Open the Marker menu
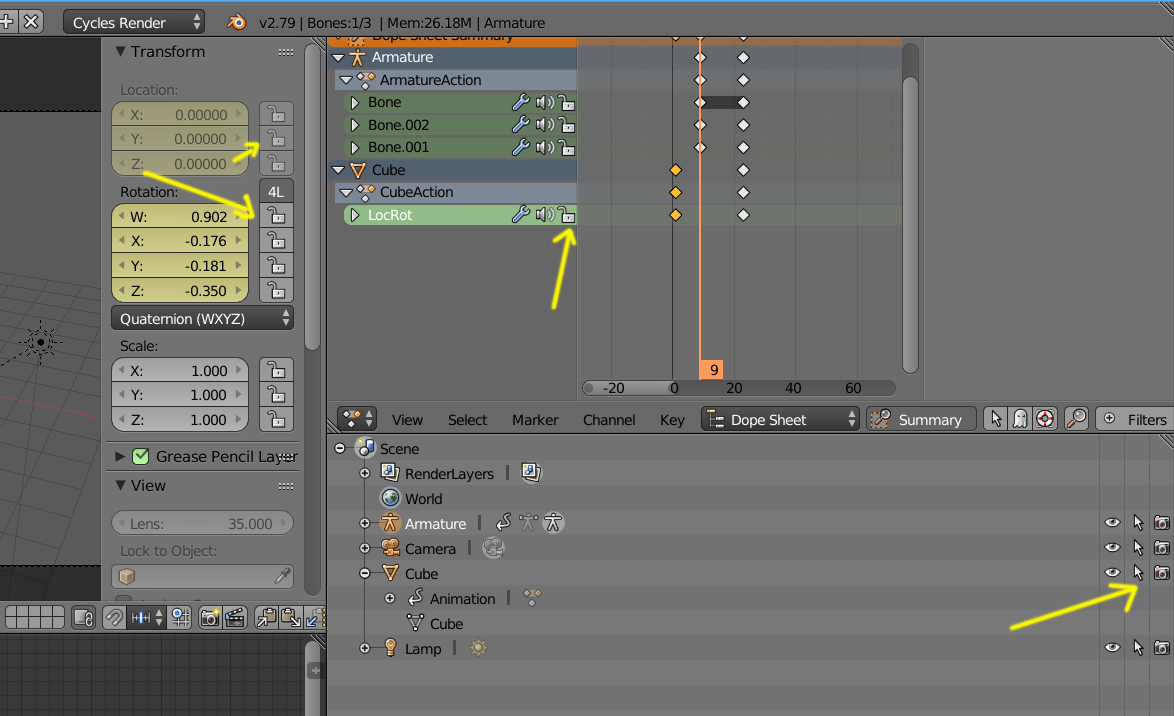Viewport: 1174px width, 716px height. tap(535, 419)
